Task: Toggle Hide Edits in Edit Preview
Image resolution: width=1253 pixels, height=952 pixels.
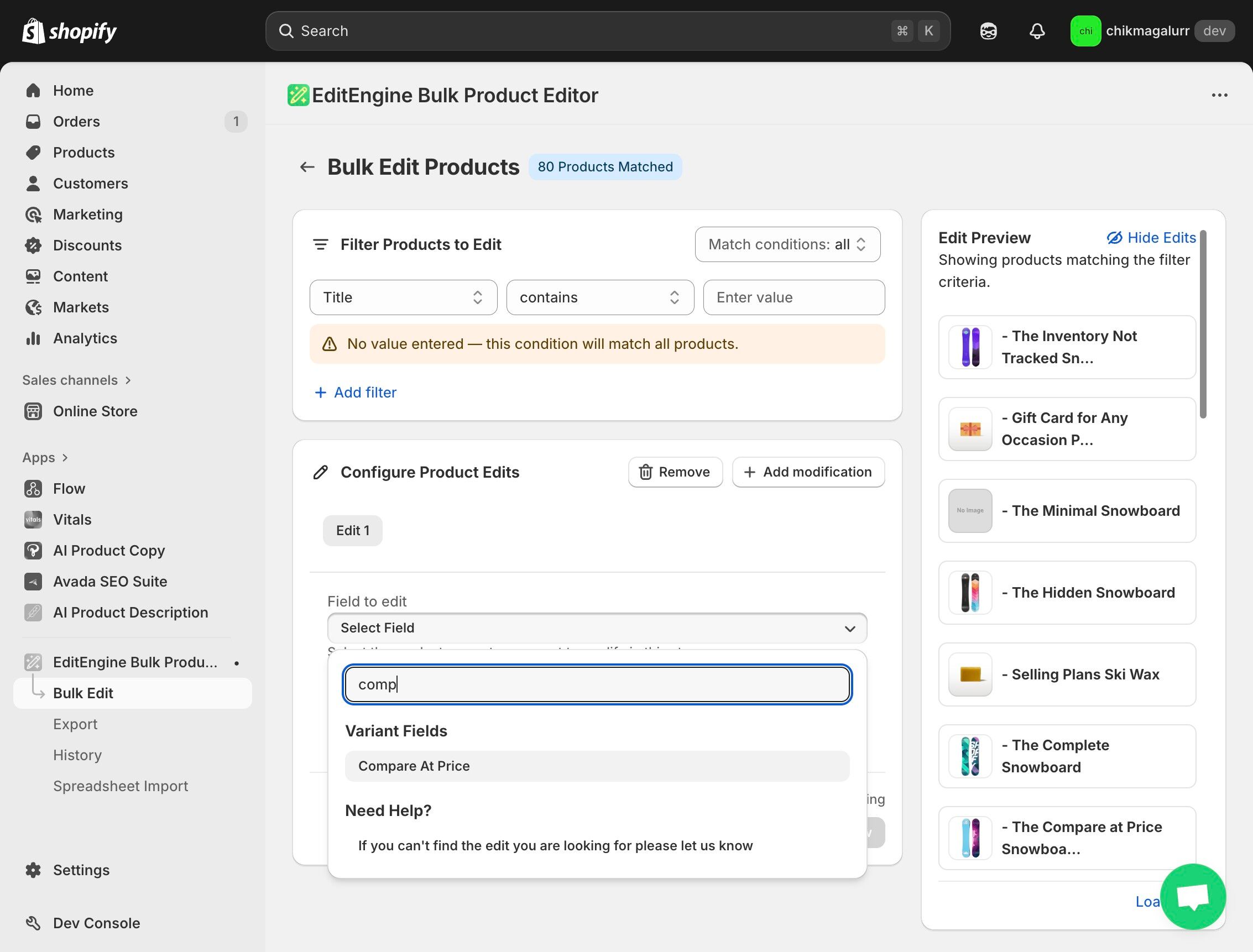Action: coord(1151,238)
